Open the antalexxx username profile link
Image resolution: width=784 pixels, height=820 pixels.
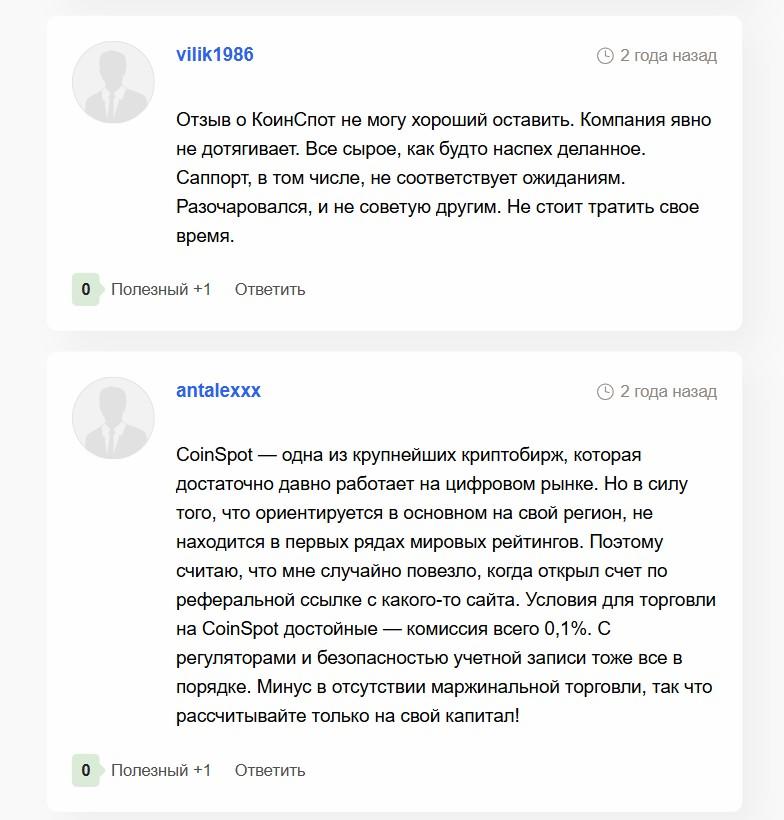click(218, 391)
